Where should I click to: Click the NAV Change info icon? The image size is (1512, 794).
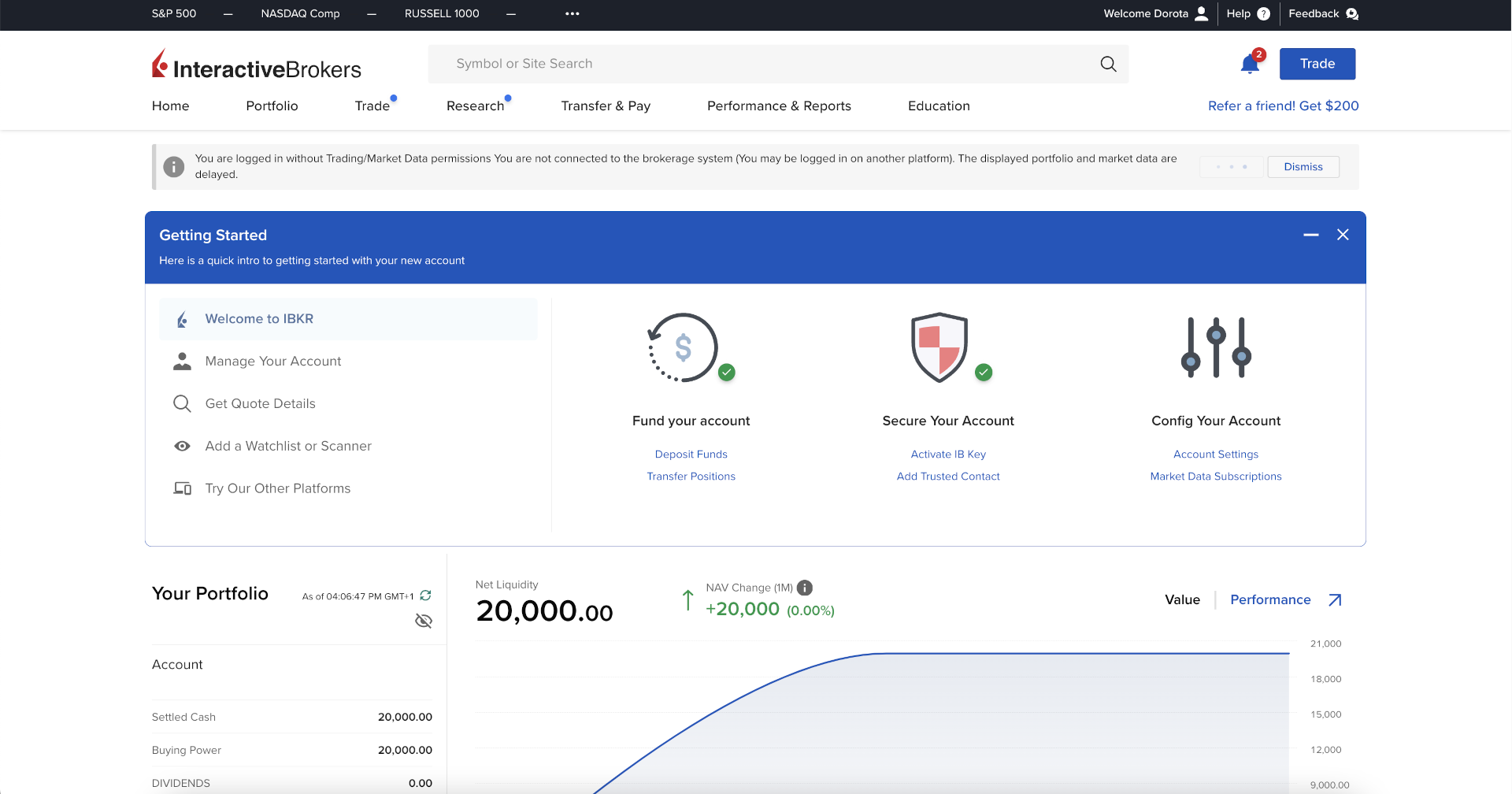tap(805, 588)
